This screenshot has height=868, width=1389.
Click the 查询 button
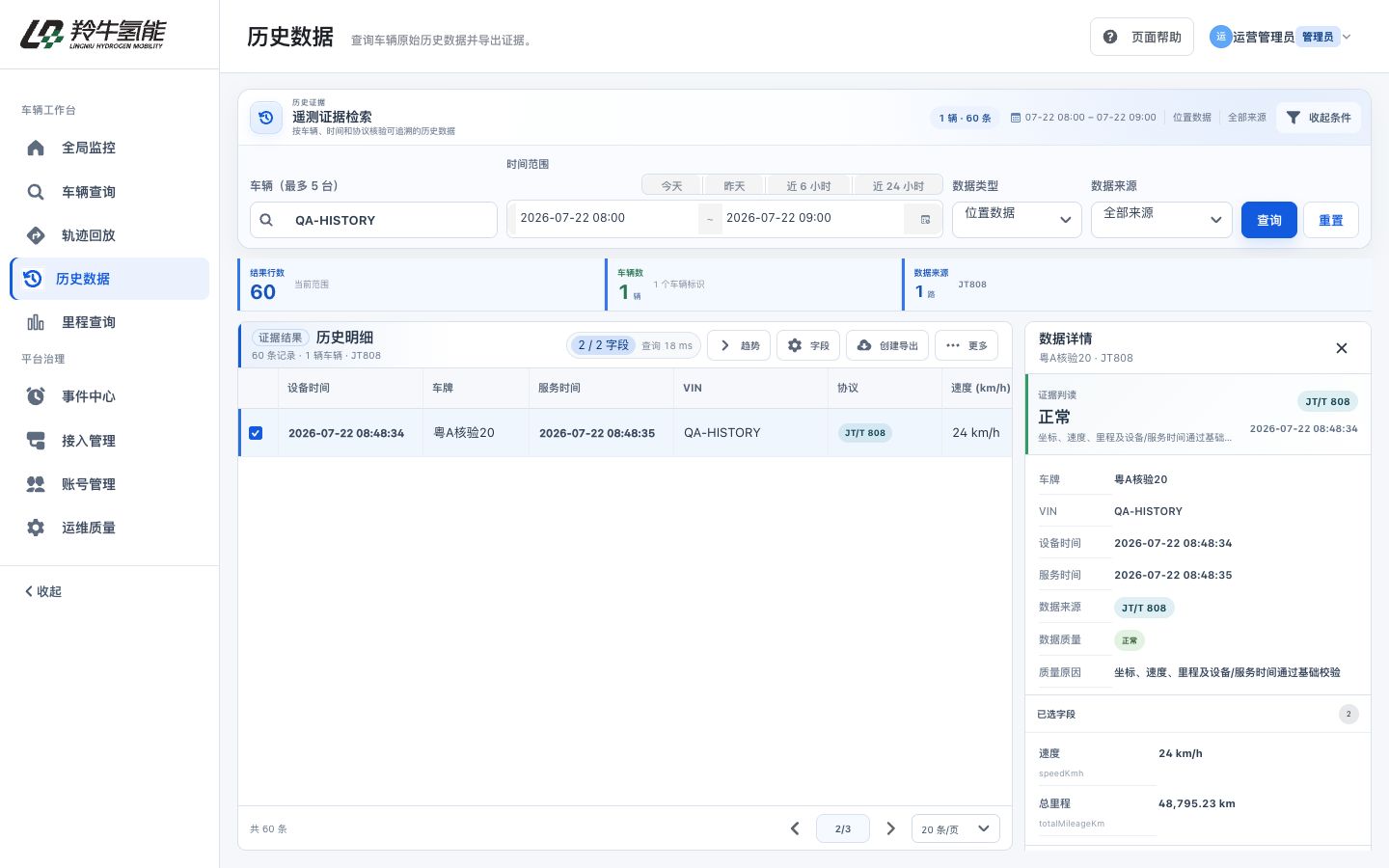pyautogui.click(x=1269, y=220)
